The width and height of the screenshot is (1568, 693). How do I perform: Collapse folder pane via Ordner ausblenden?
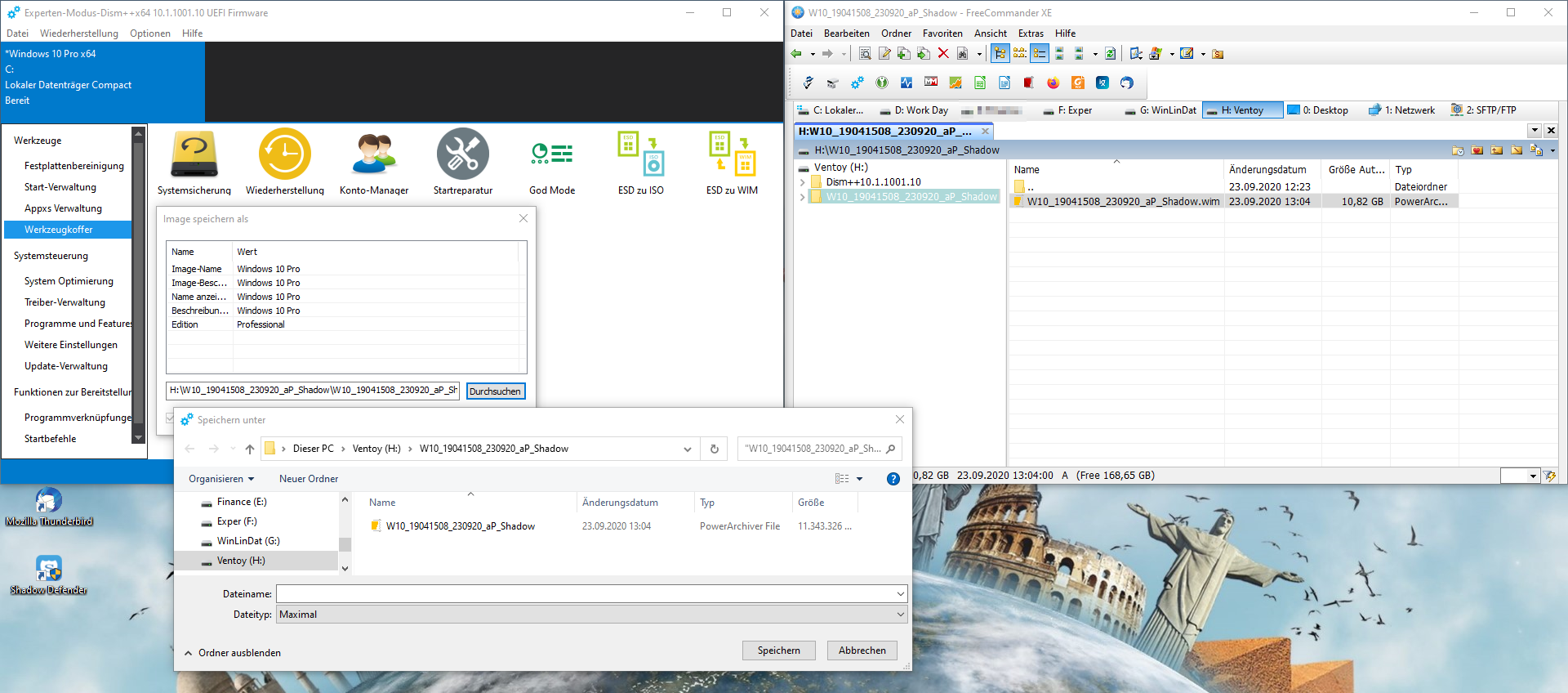[x=233, y=653]
